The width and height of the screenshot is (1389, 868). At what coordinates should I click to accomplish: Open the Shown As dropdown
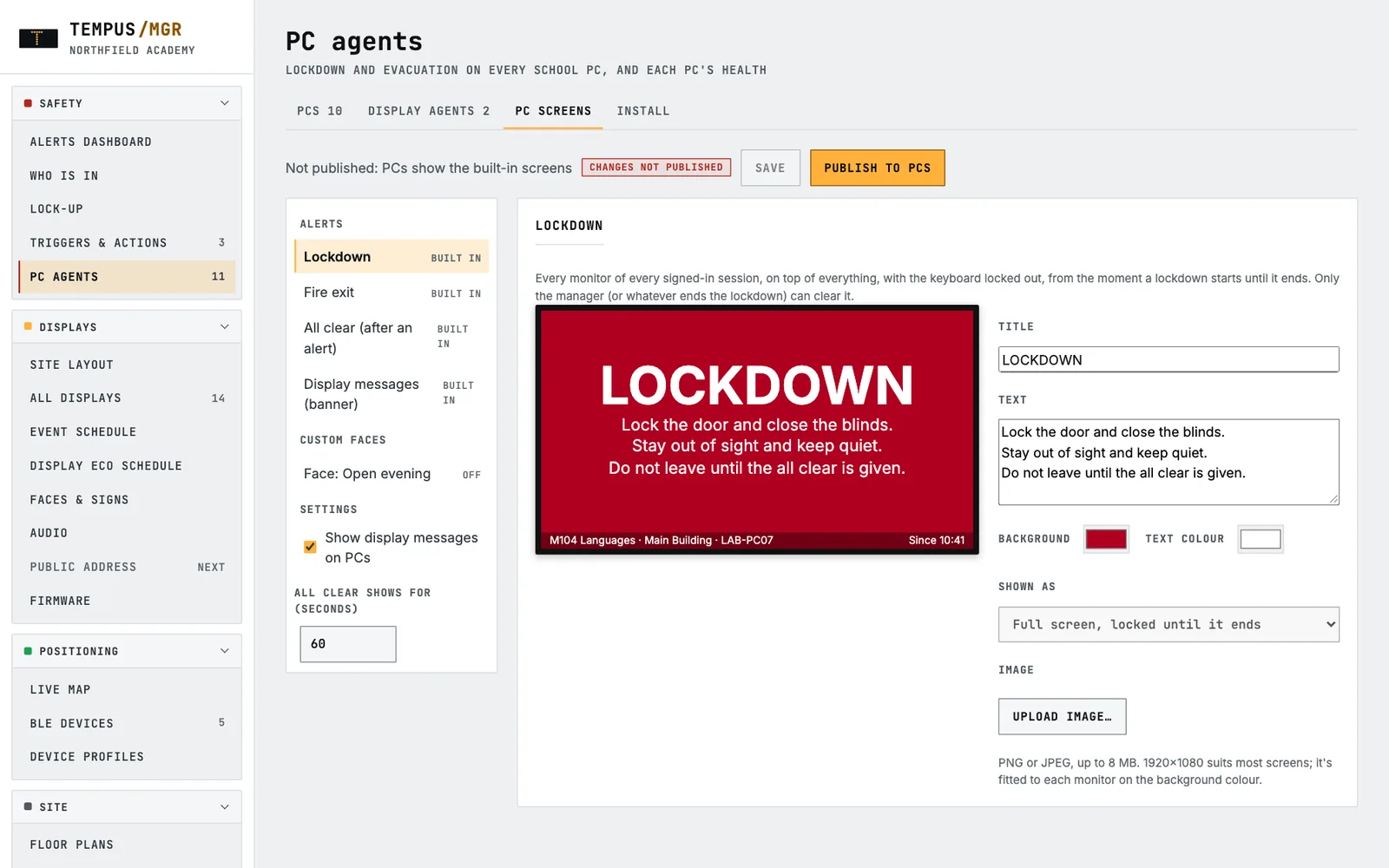pyautogui.click(x=1168, y=625)
